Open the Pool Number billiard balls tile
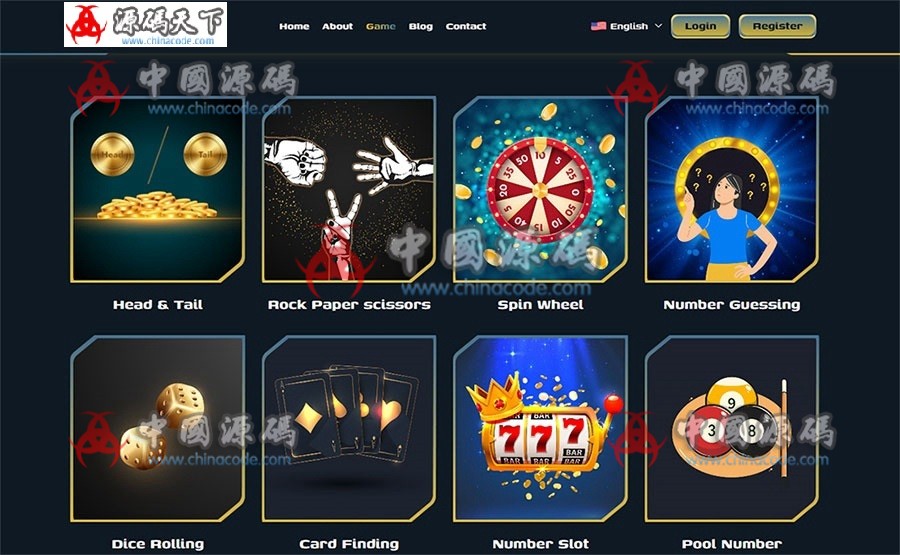This screenshot has width=900, height=555. point(731,429)
